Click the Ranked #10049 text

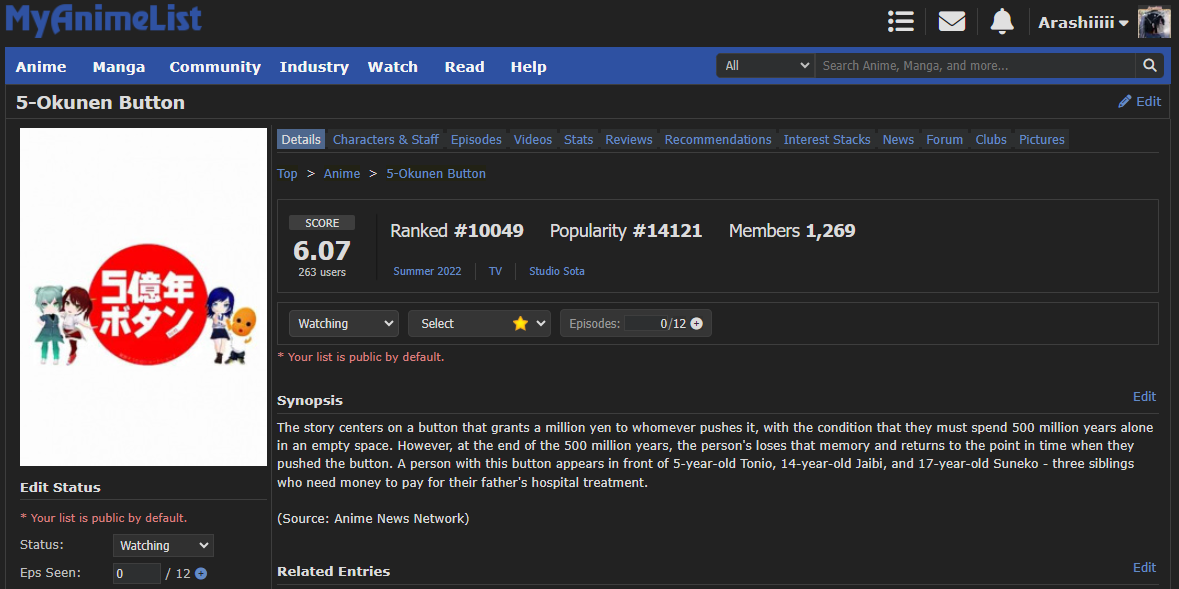coord(457,231)
